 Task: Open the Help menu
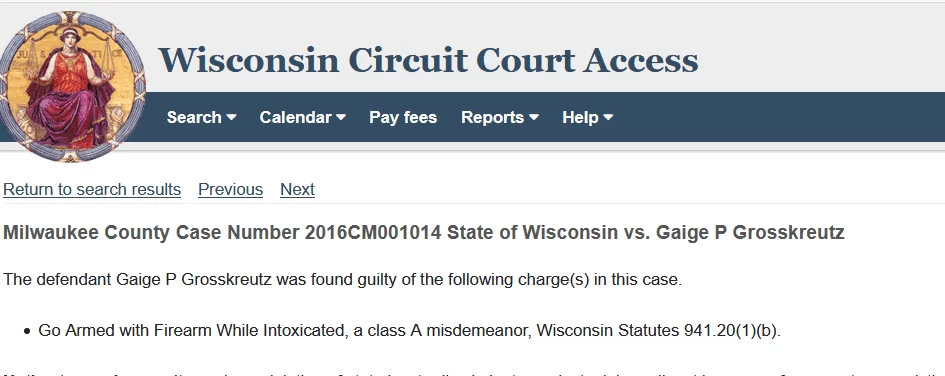(x=588, y=117)
